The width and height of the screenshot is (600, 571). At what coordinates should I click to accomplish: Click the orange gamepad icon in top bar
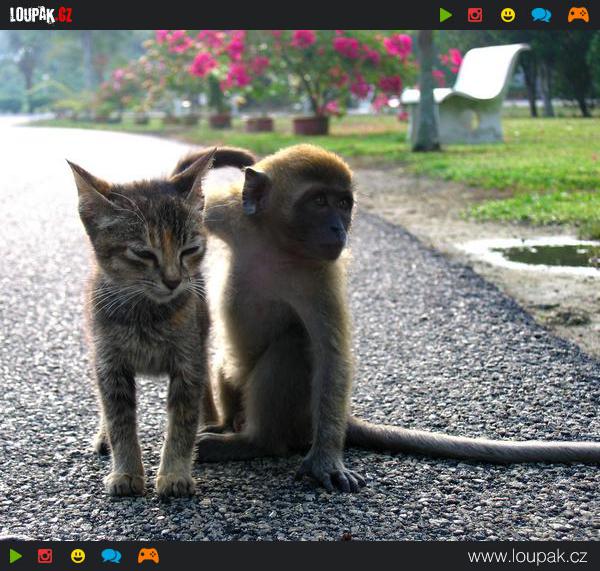[x=578, y=15]
